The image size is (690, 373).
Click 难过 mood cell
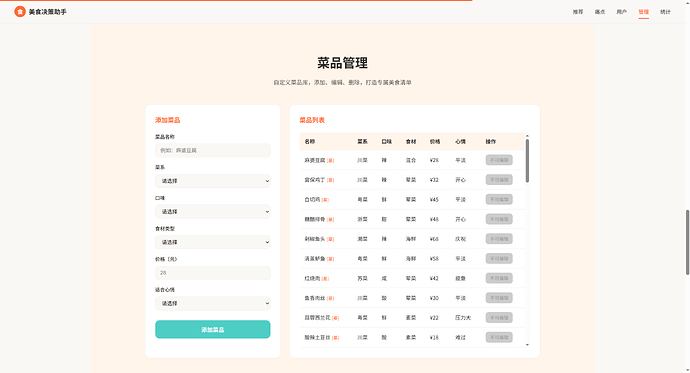[x=460, y=337]
